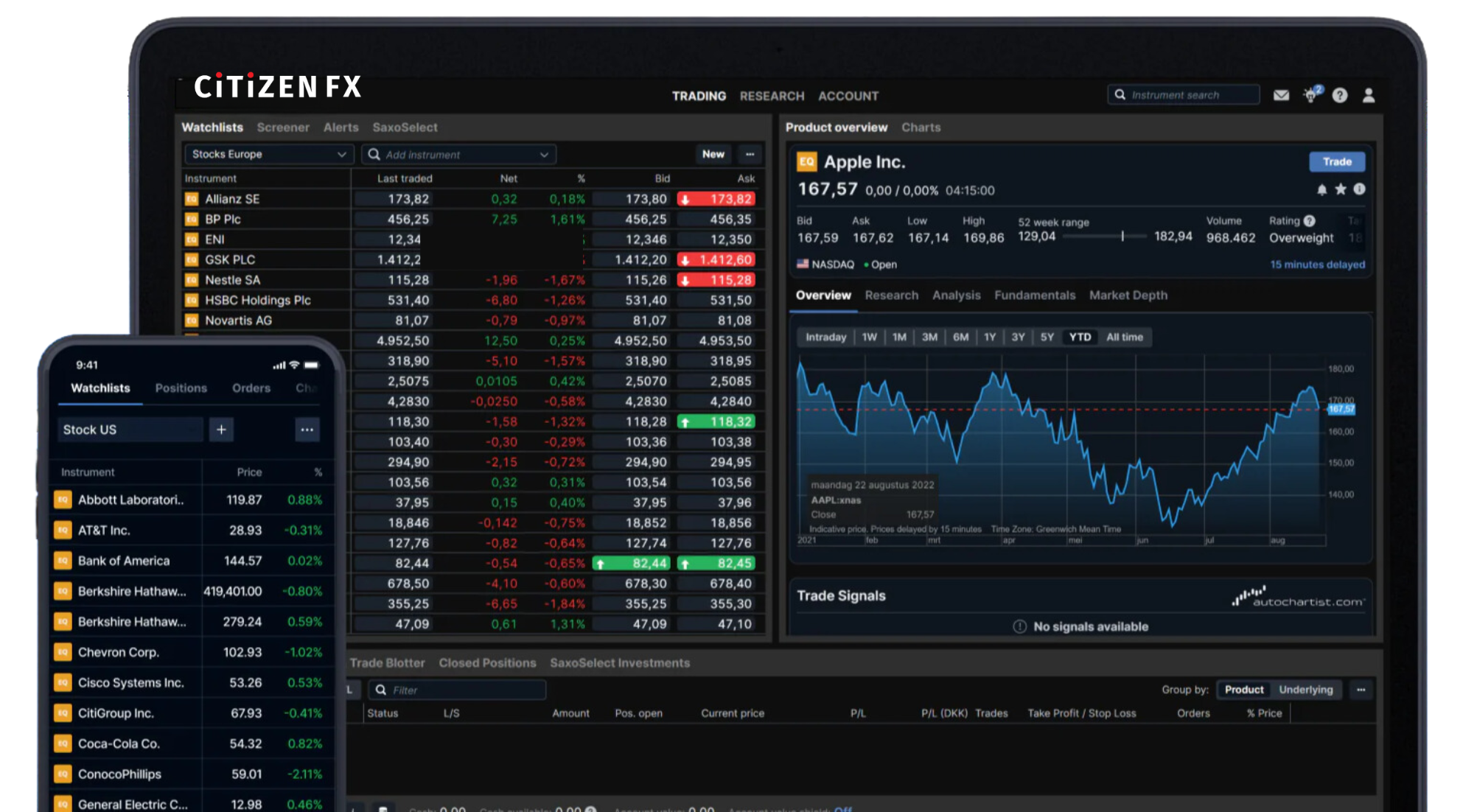Click the bell alert icon for Apple Inc.
This screenshot has height=812, width=1477.
(1322, 189)
